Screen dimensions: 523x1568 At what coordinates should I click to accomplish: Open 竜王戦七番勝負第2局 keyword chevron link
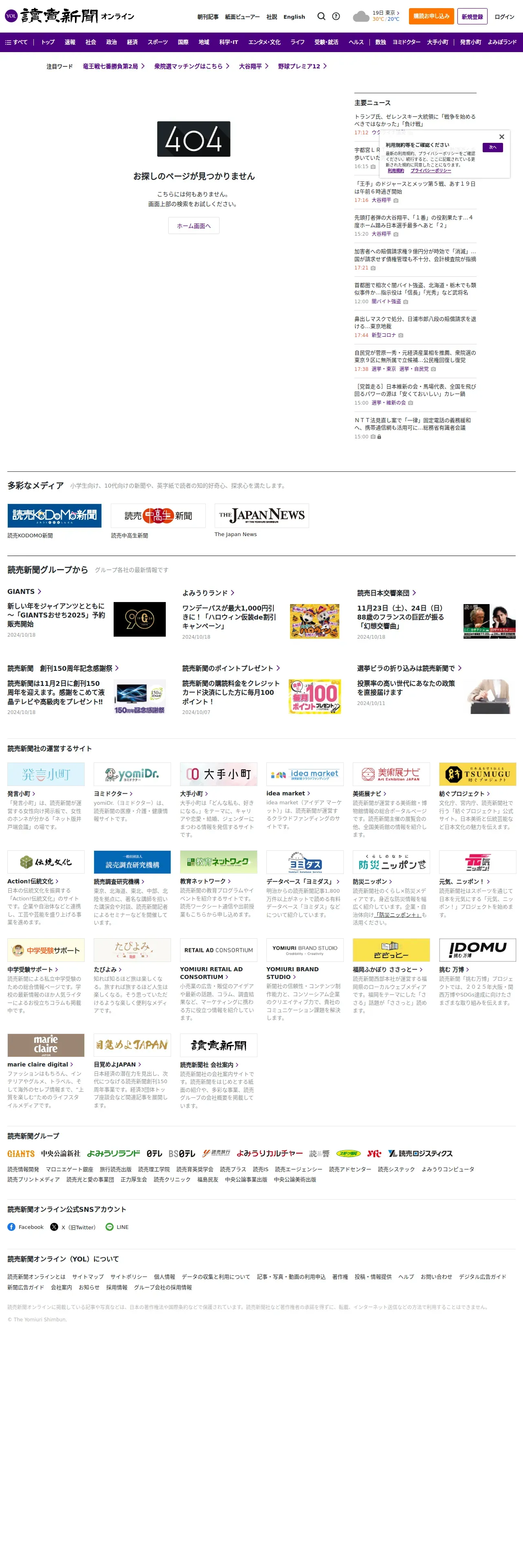[114, 66]
